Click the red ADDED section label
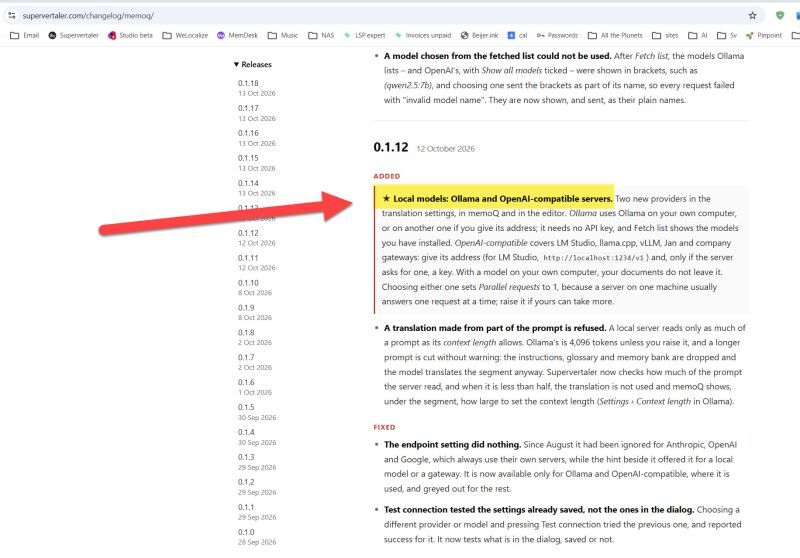The height and width of the screenshot is (558, 800). [387, 176]
